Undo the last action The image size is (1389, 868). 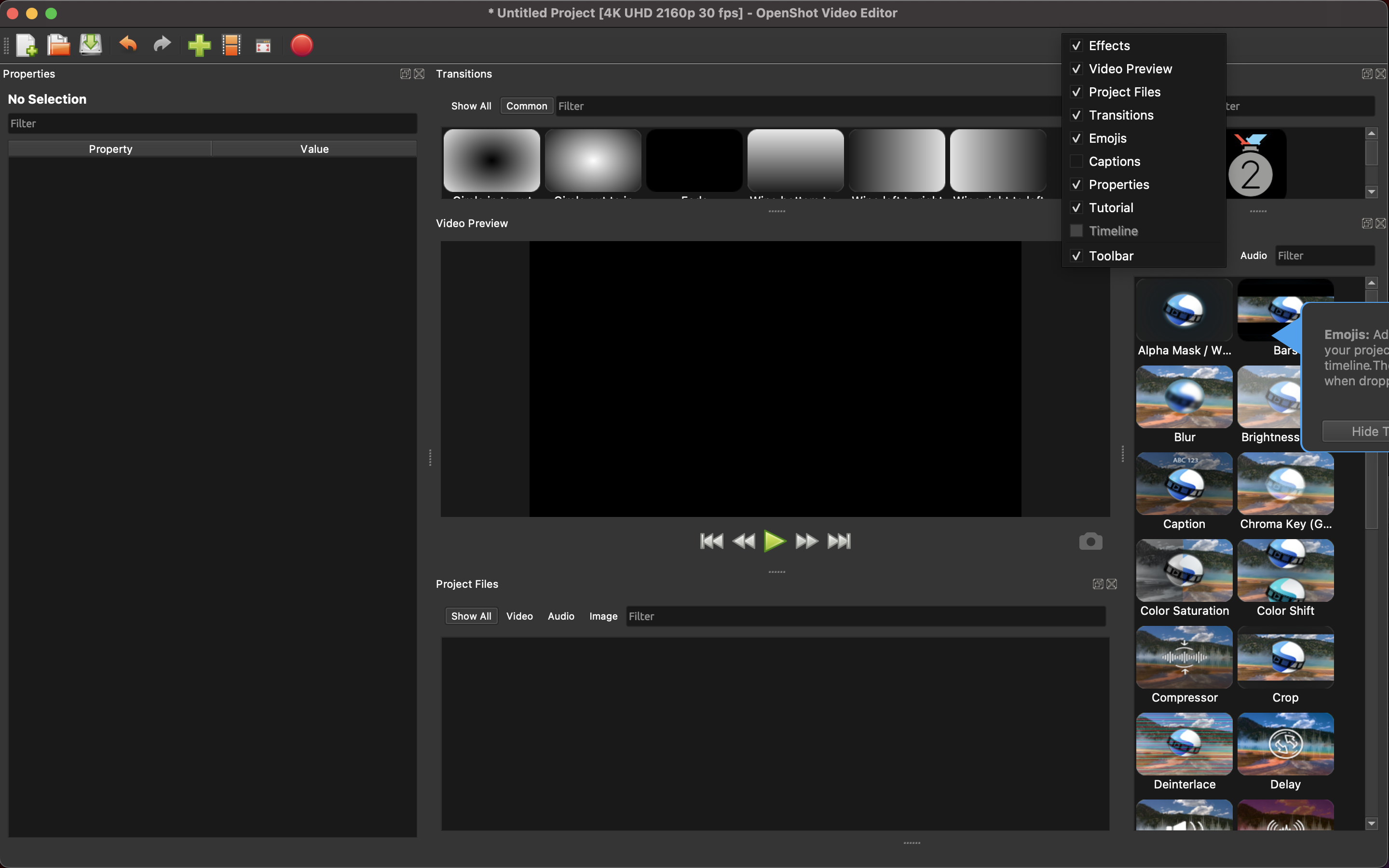coord(127,45)
